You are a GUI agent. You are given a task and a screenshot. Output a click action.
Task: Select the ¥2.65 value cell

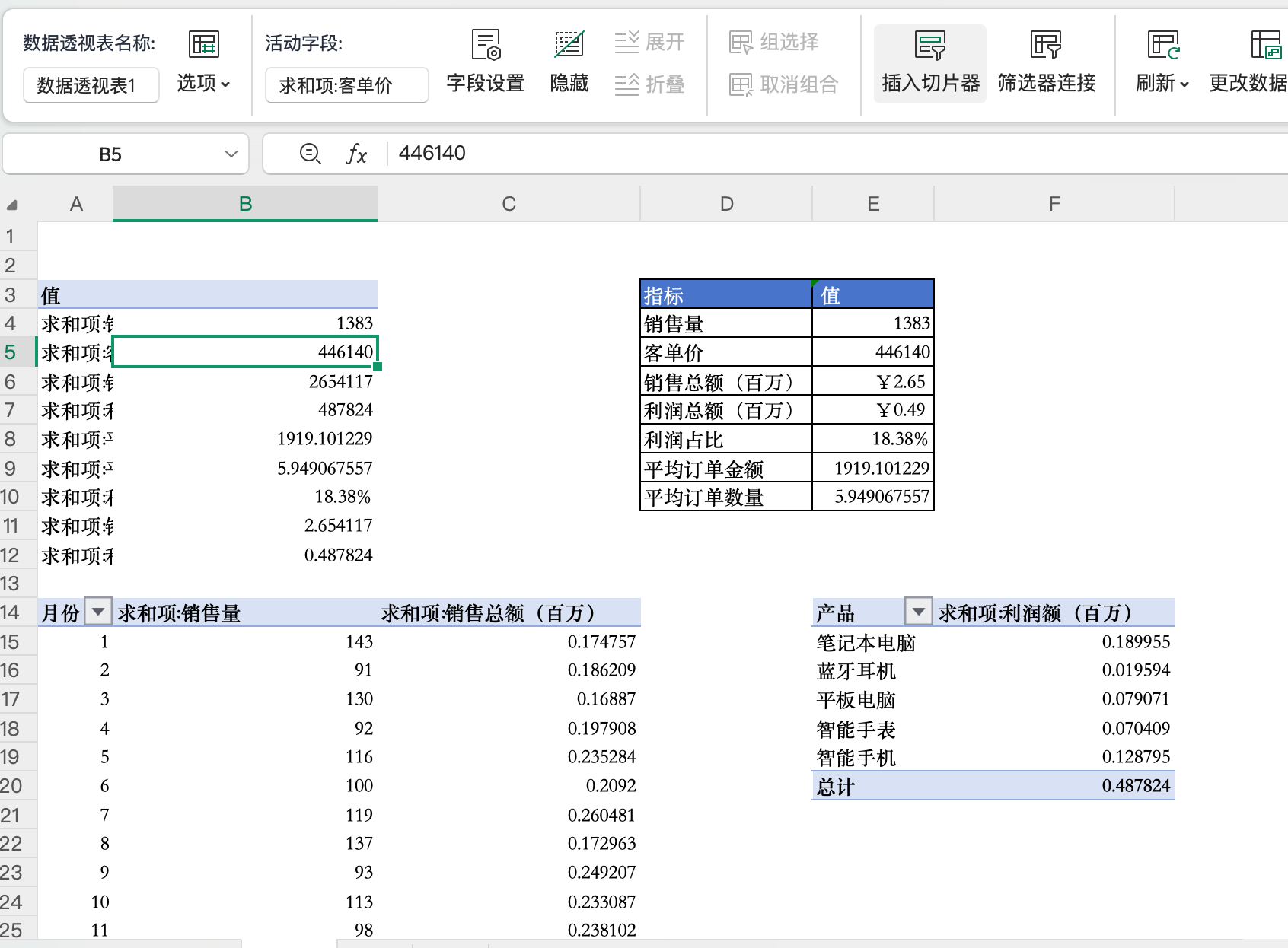tap(873, 381)
